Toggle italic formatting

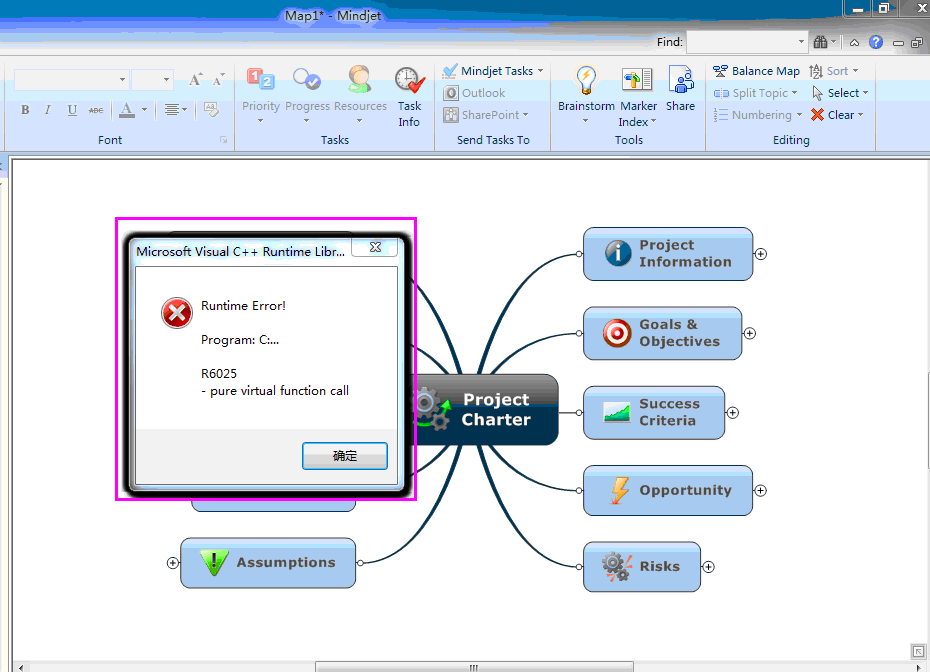pos(47,110)
